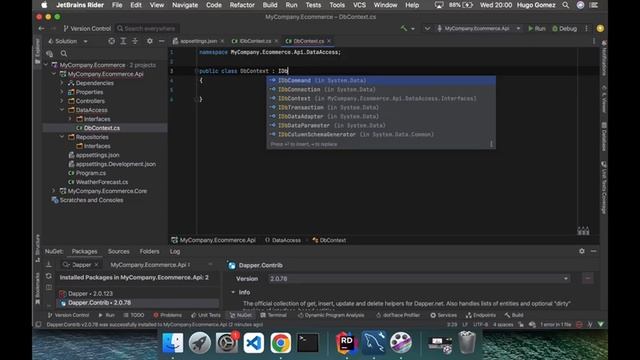Toggle the Unit Tests tool window

point(206,315)
